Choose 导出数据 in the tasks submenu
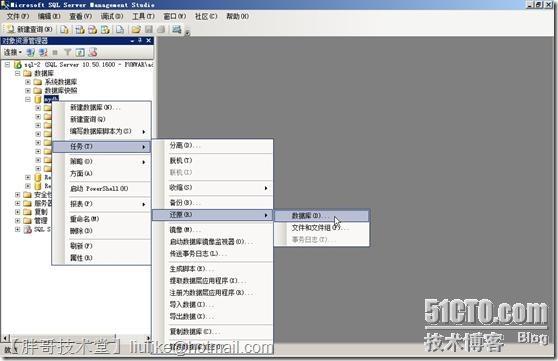Viewport: 558px width, 361px height. [213, 316]
